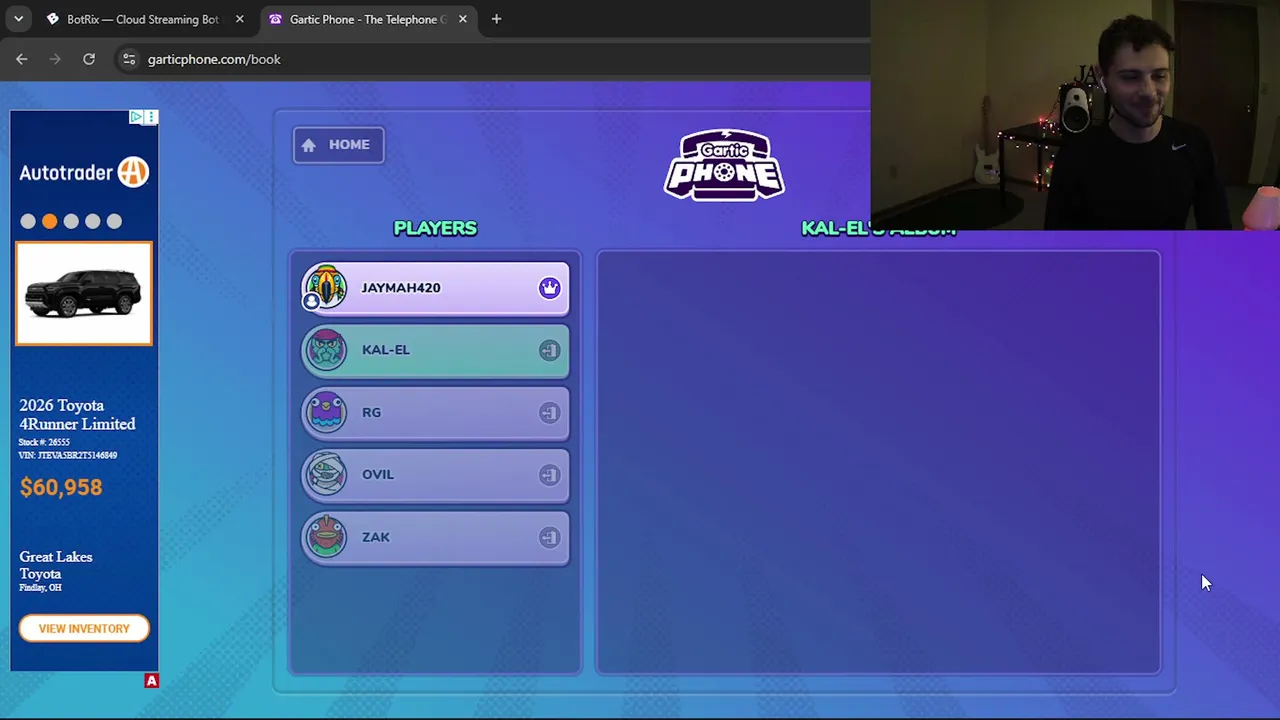Viewport: 1280px width, 720px height.
Task: Click OVIL's mummy avatar
Action: tap(326, 475)
